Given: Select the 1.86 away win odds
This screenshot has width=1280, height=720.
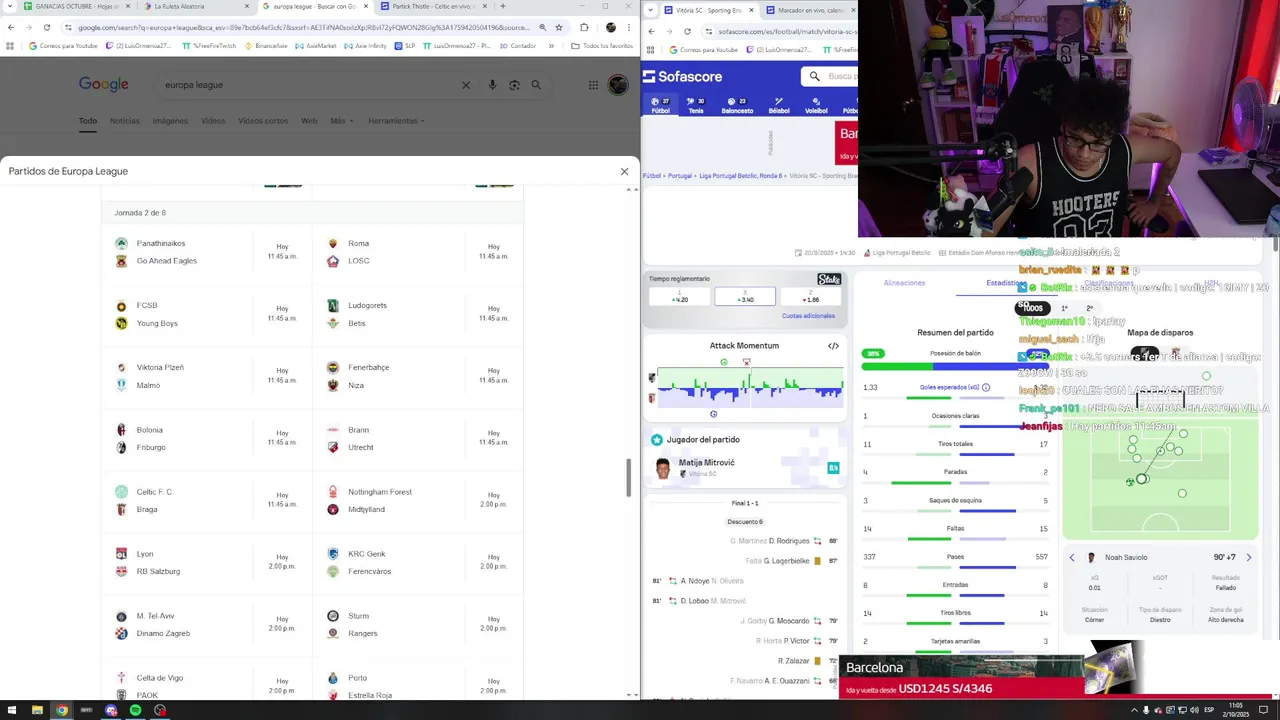Looking at the screenshot, I should coord(811,297).
